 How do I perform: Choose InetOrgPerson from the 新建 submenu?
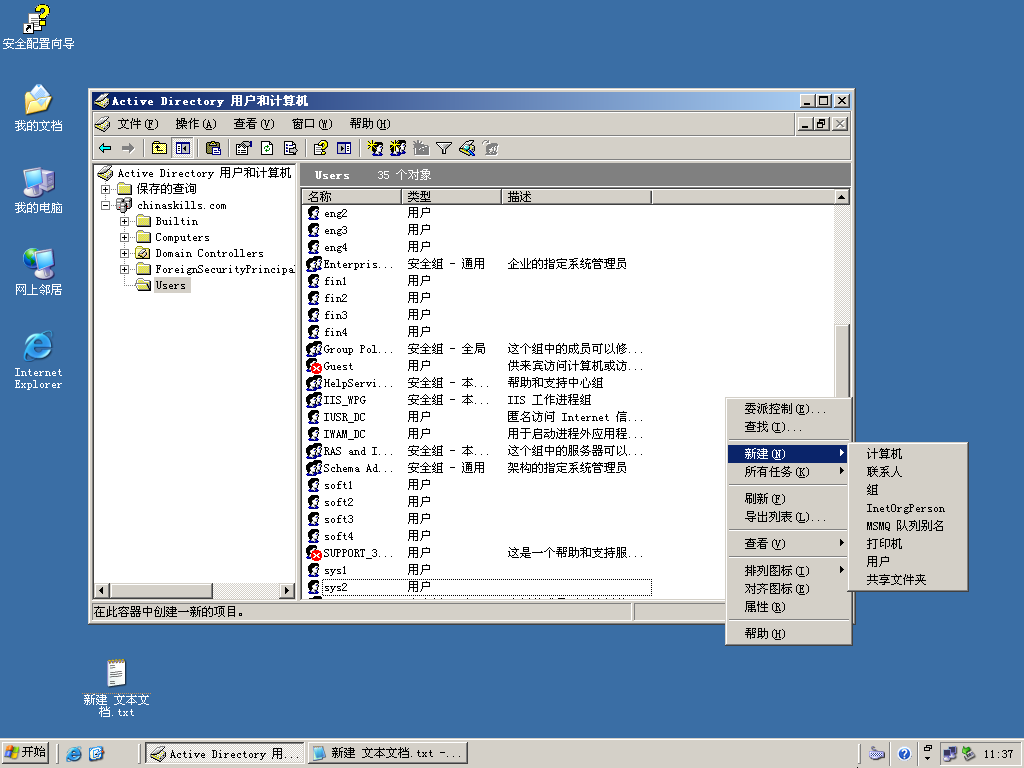coord(908,508)
